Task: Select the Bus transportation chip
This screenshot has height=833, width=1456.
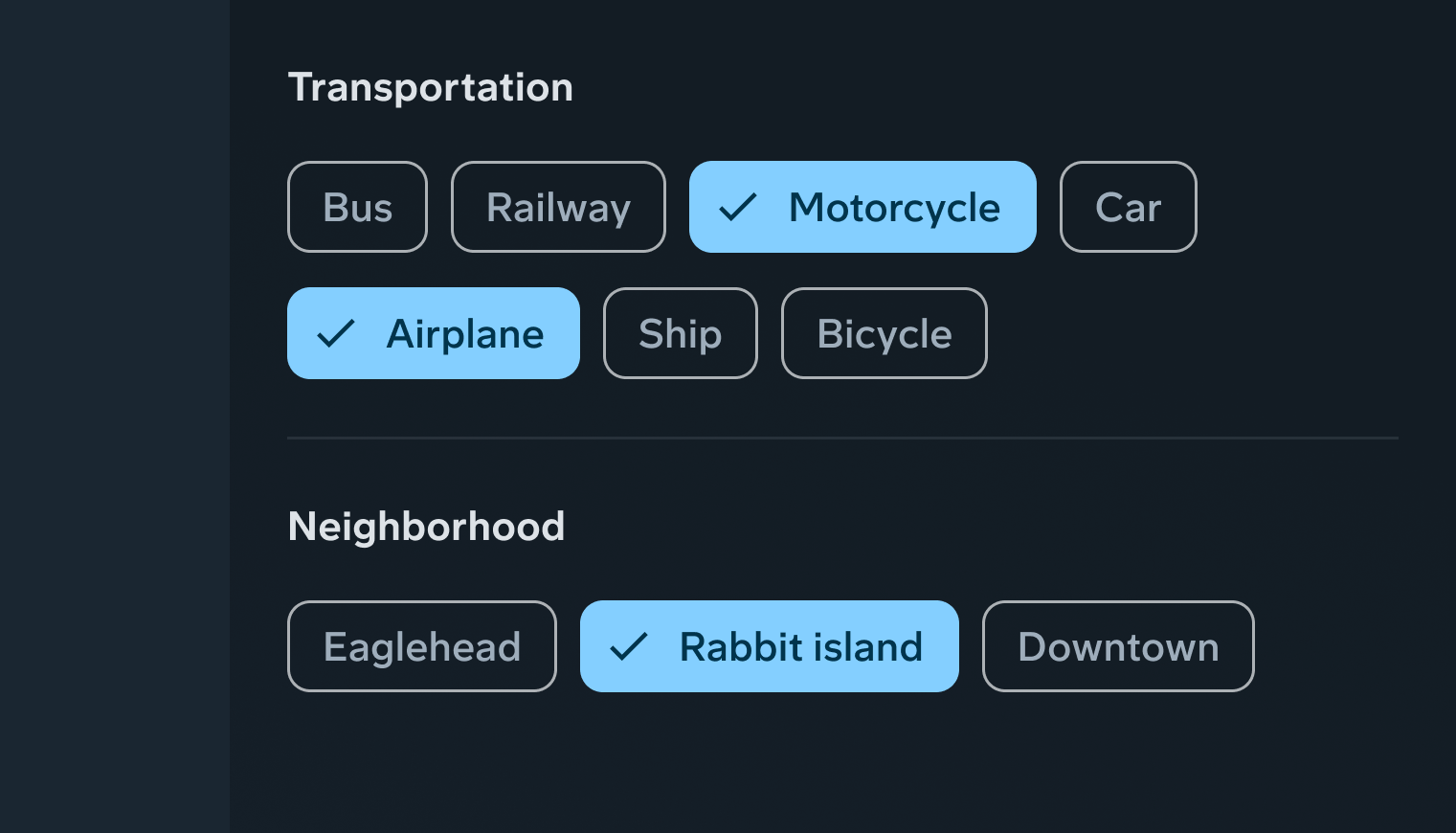Action: tap(357, 208)
